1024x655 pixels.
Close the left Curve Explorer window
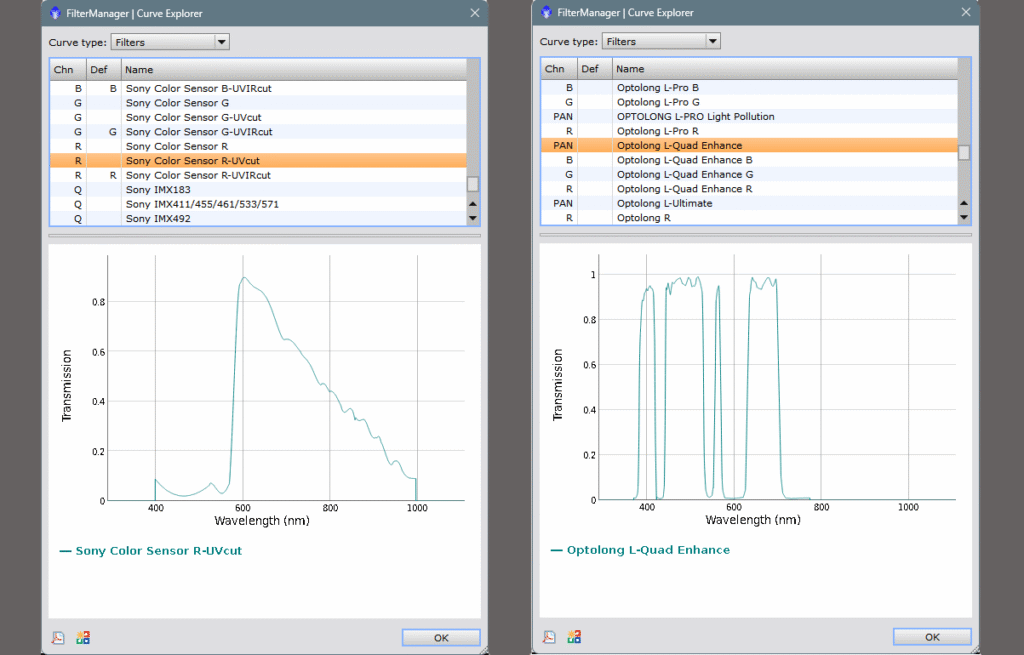pos(475,13)
